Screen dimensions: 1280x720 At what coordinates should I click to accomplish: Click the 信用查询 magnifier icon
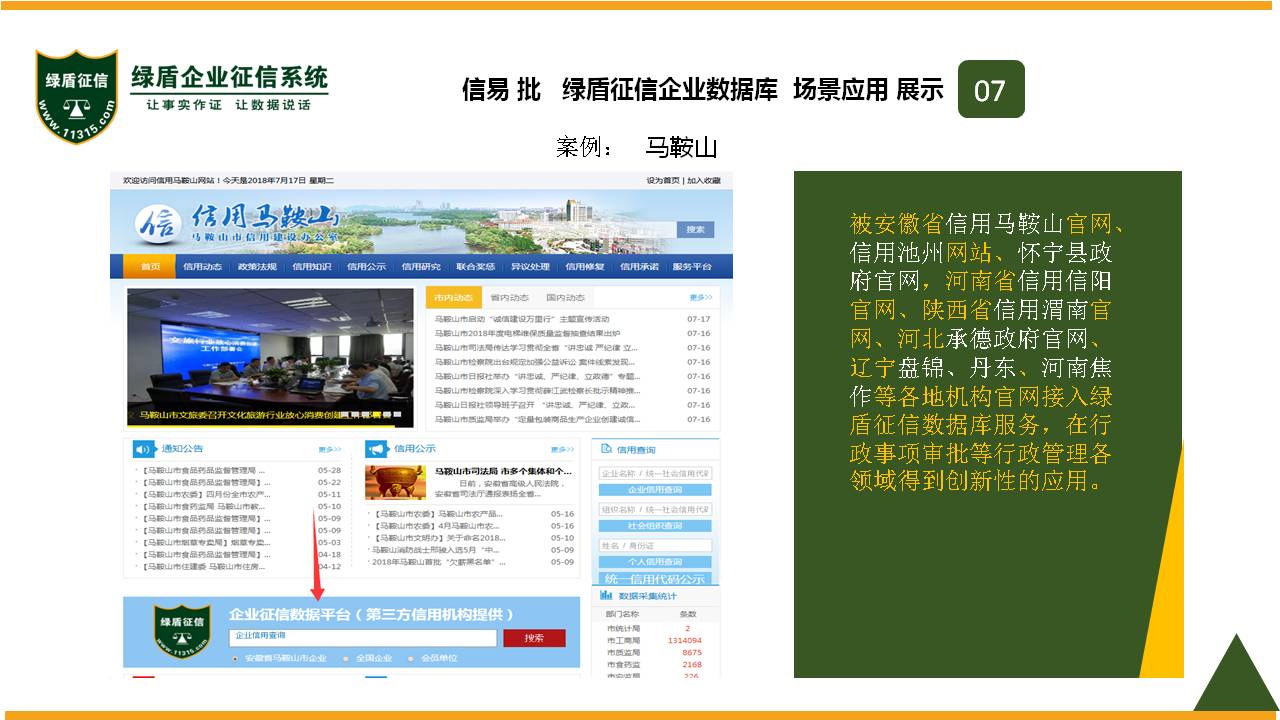tap(606, 450)
